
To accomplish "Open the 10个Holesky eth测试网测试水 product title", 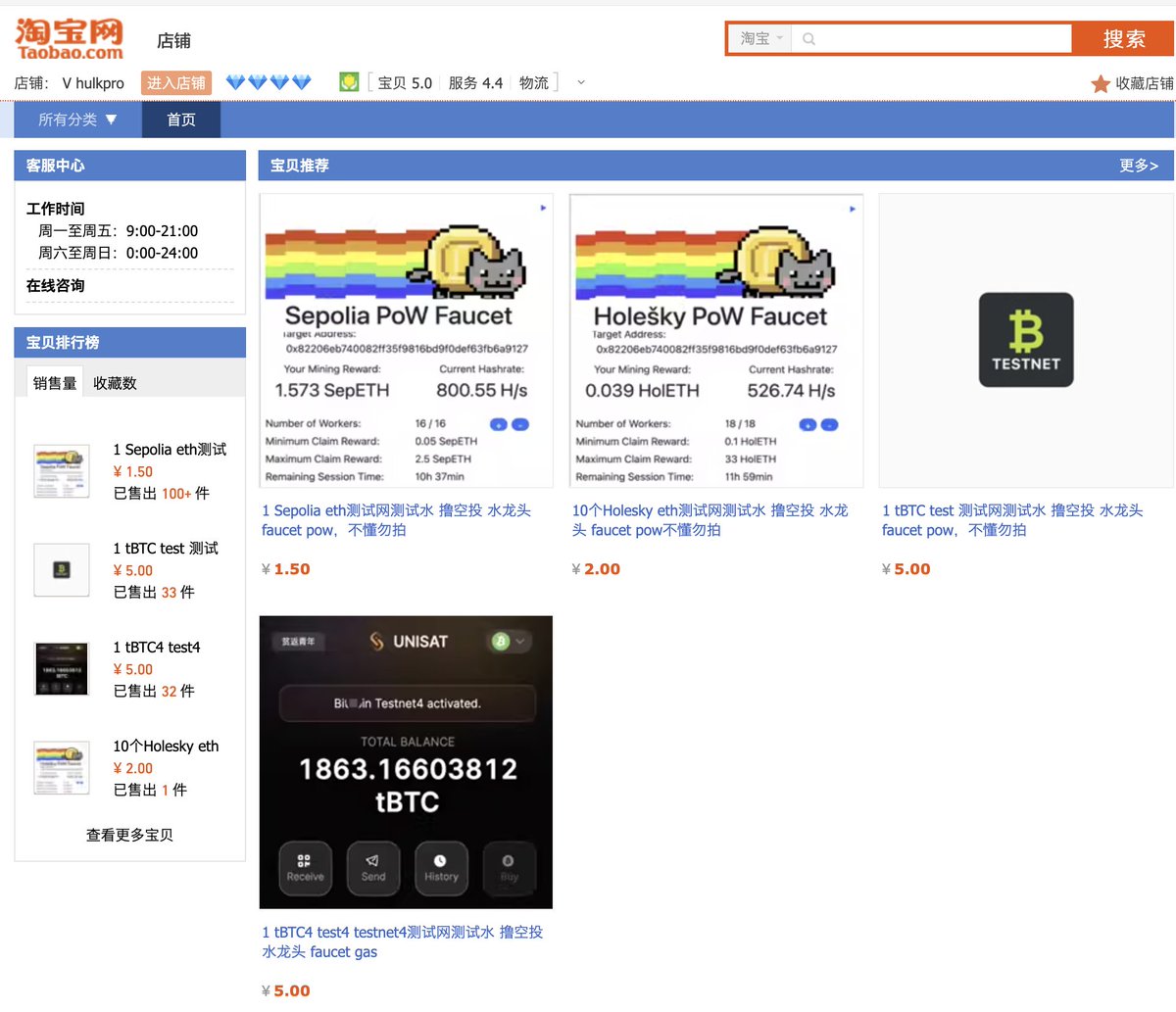I will [x=710, y=520].
